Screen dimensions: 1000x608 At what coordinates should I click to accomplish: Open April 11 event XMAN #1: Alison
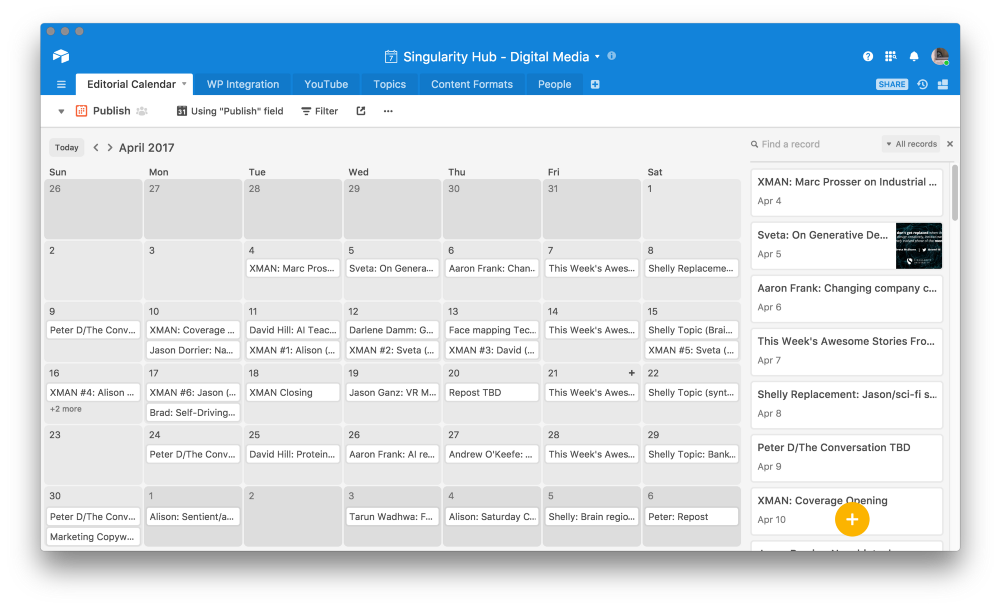coord(293,350)
